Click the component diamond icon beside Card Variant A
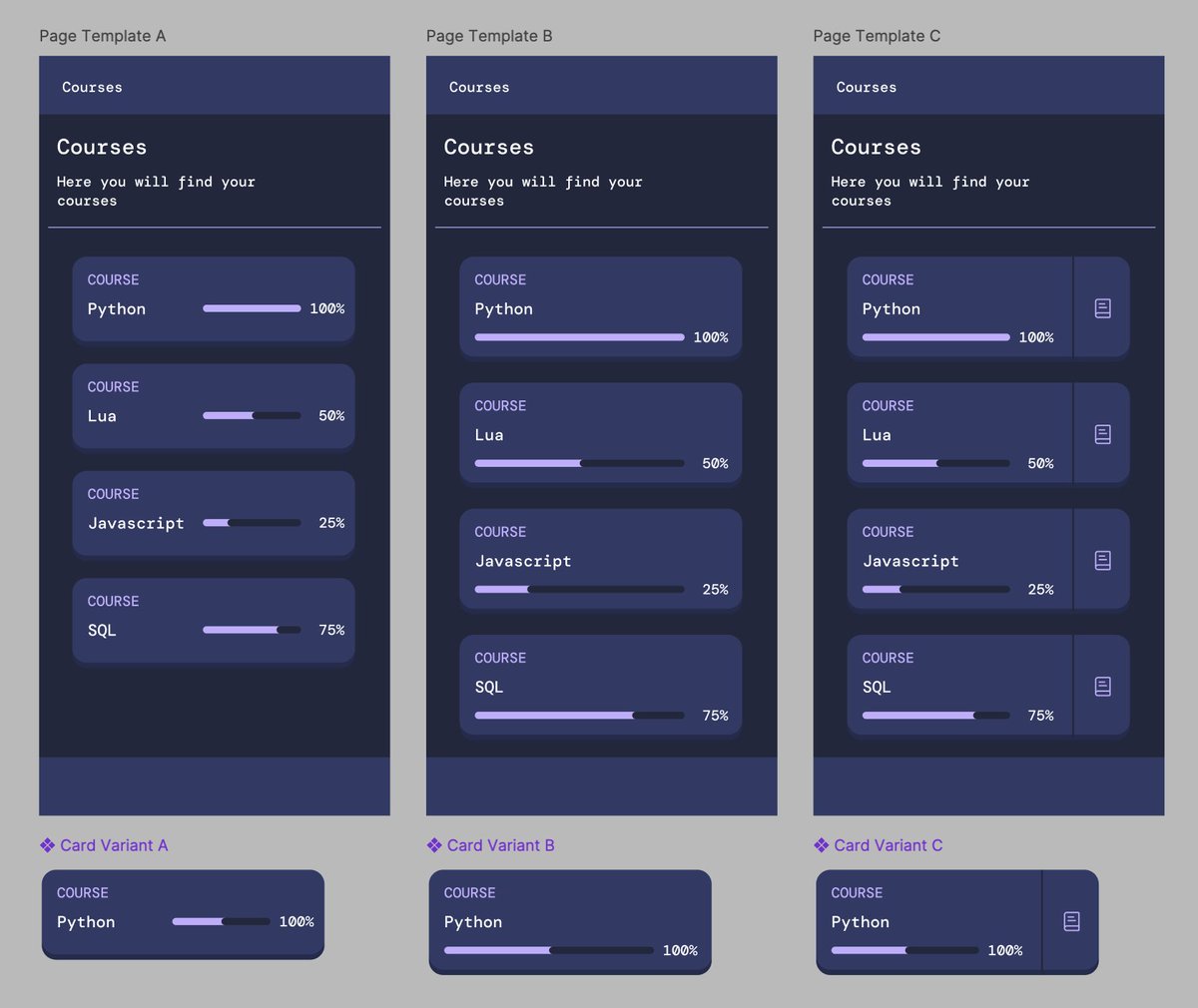 [47, 845]
